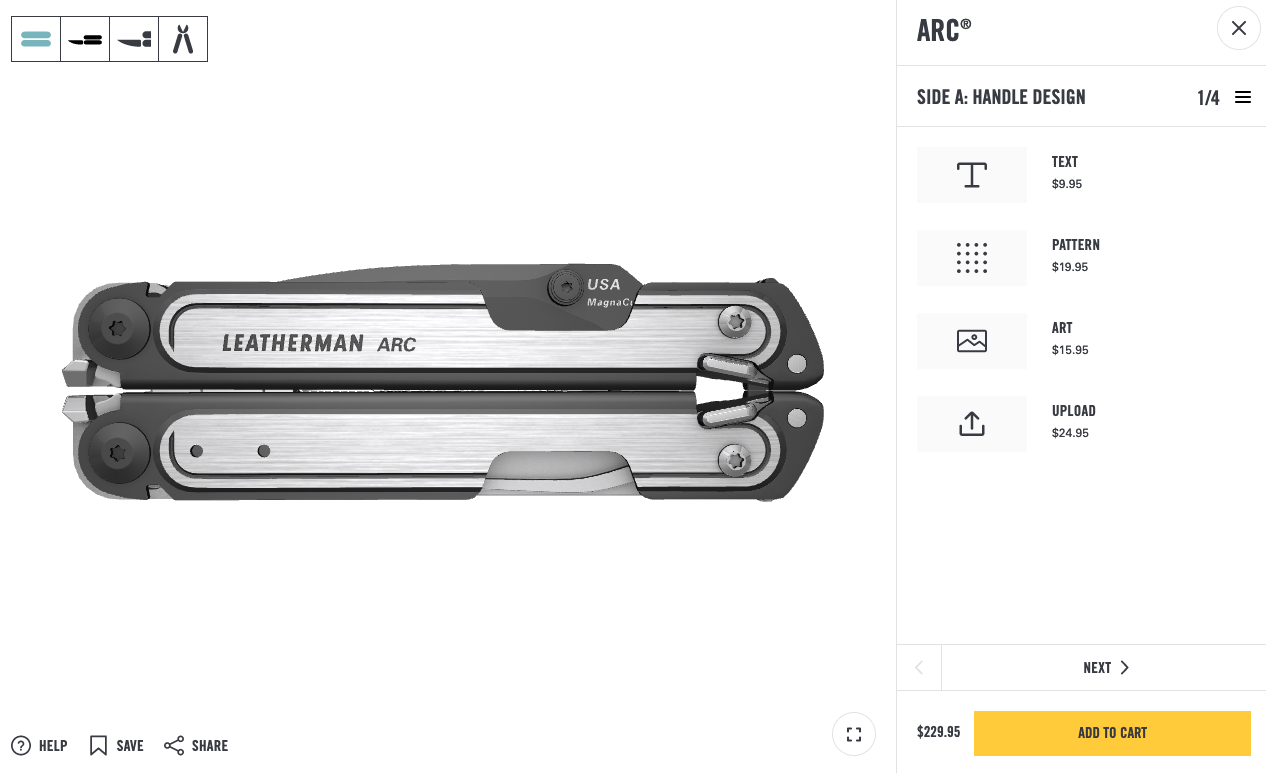
Task: Go to the Next step
Action: [x=1104, y=668]
